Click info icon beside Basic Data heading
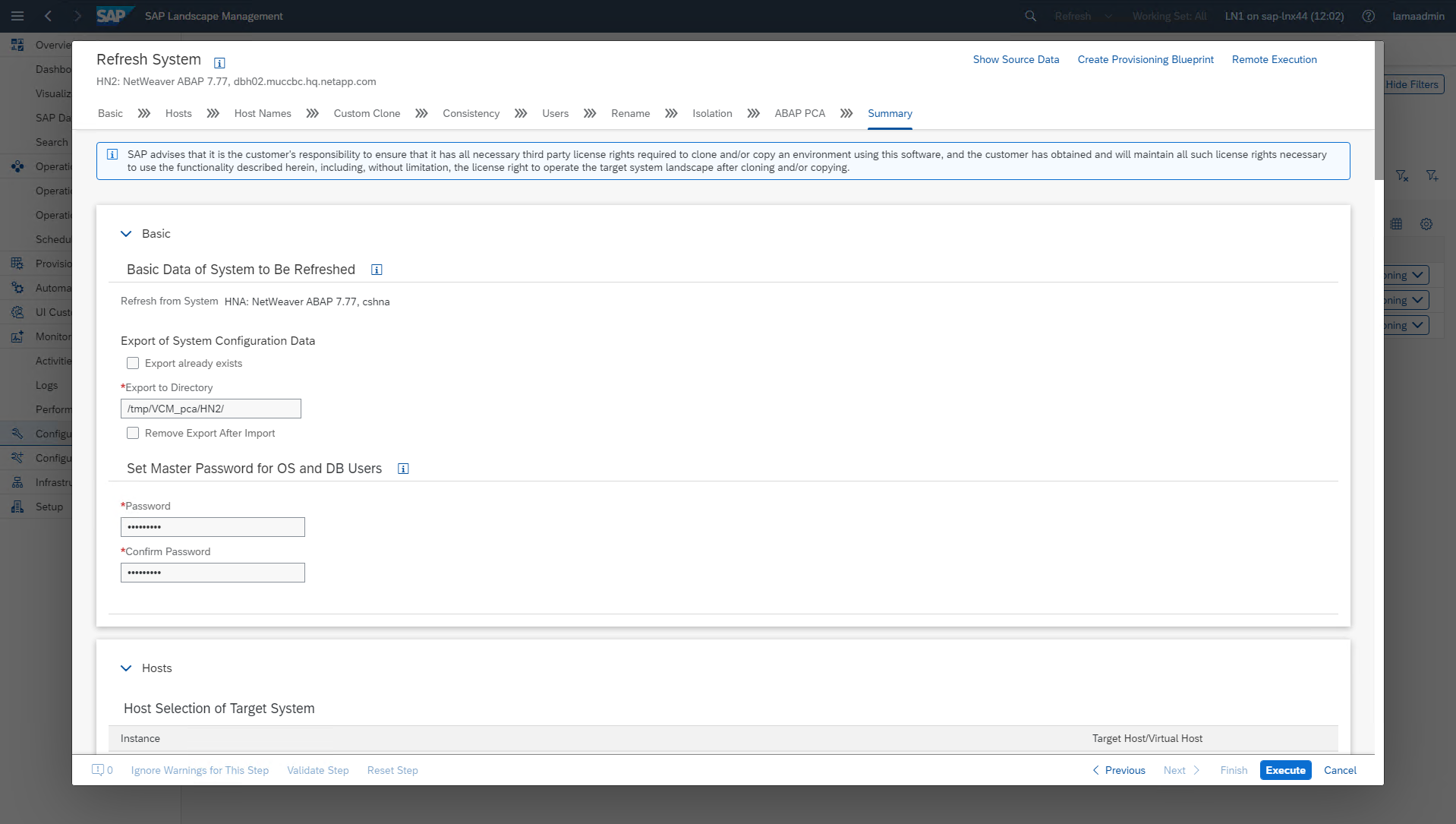Image resolution: width=1456 pixels, height=824 pixels. [x=377, y=270]
